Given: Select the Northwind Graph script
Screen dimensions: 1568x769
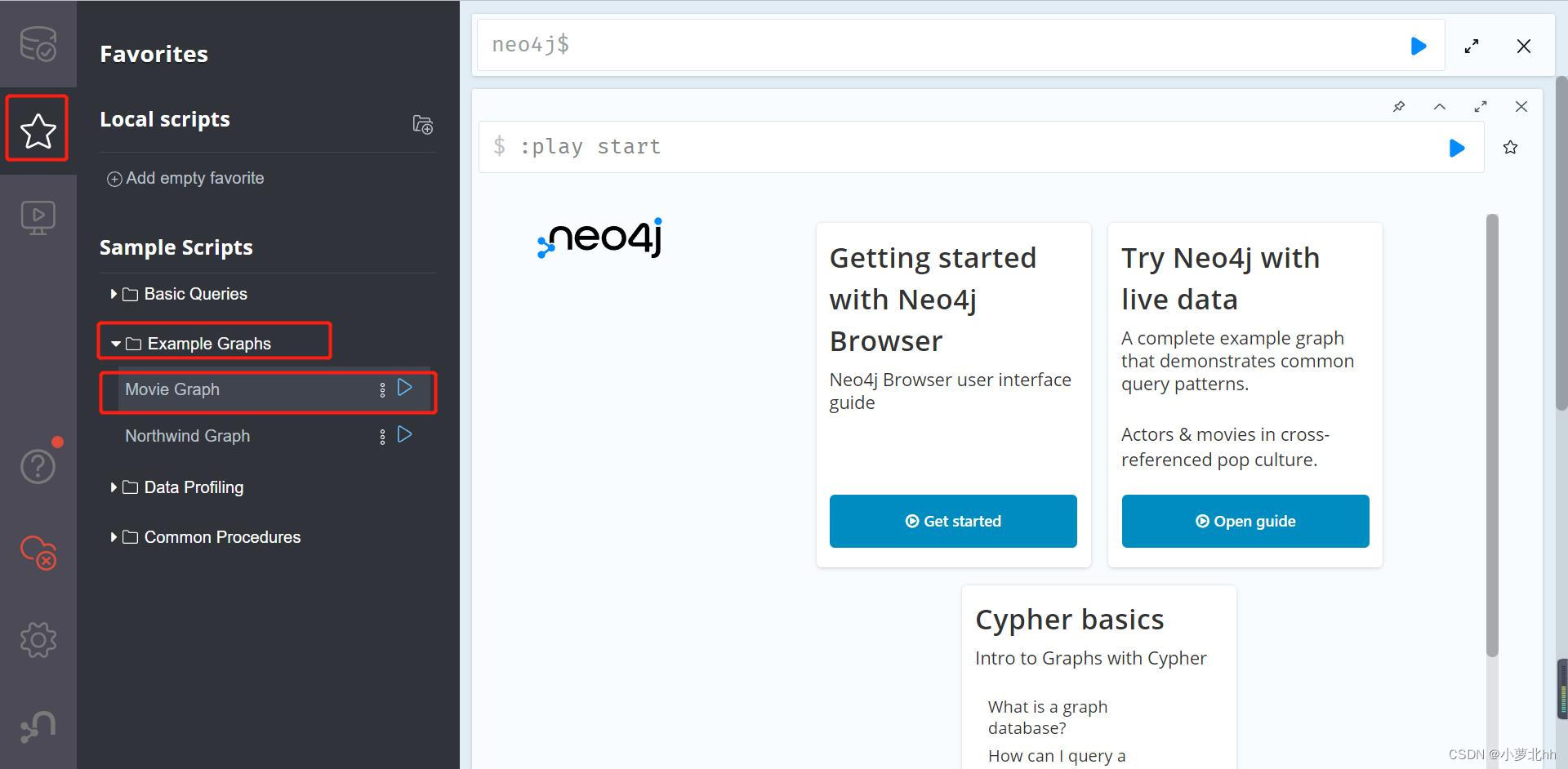Looking at the screenshot, I should 188,436.
